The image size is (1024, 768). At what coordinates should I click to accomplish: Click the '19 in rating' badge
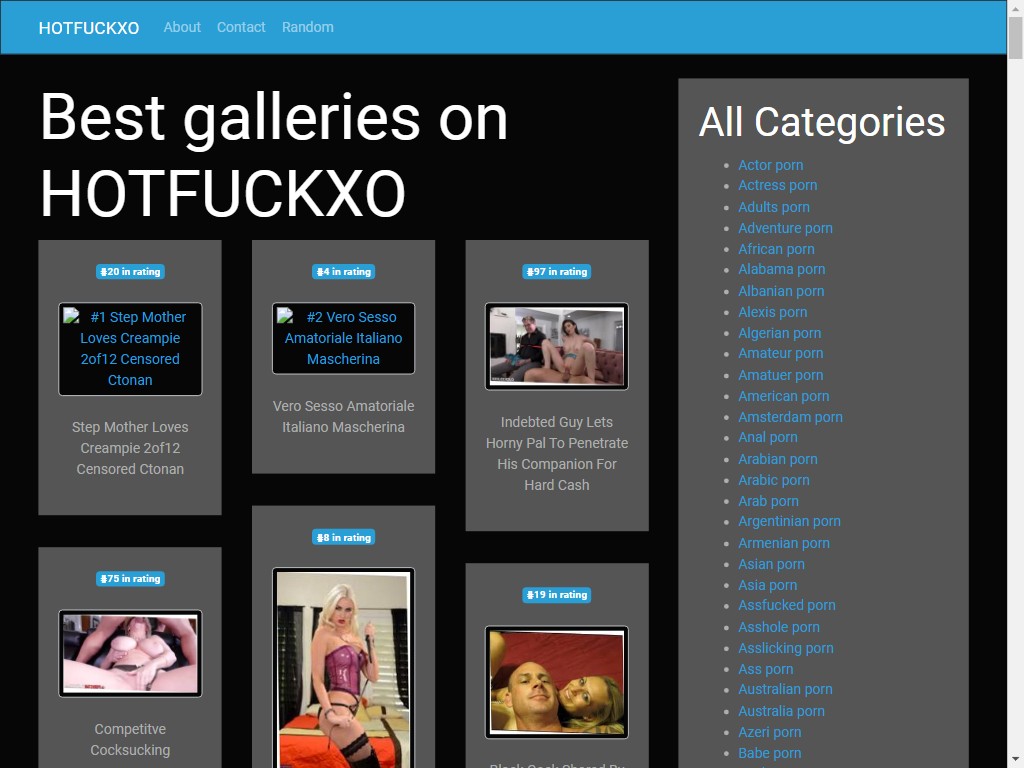click(557, 595)
